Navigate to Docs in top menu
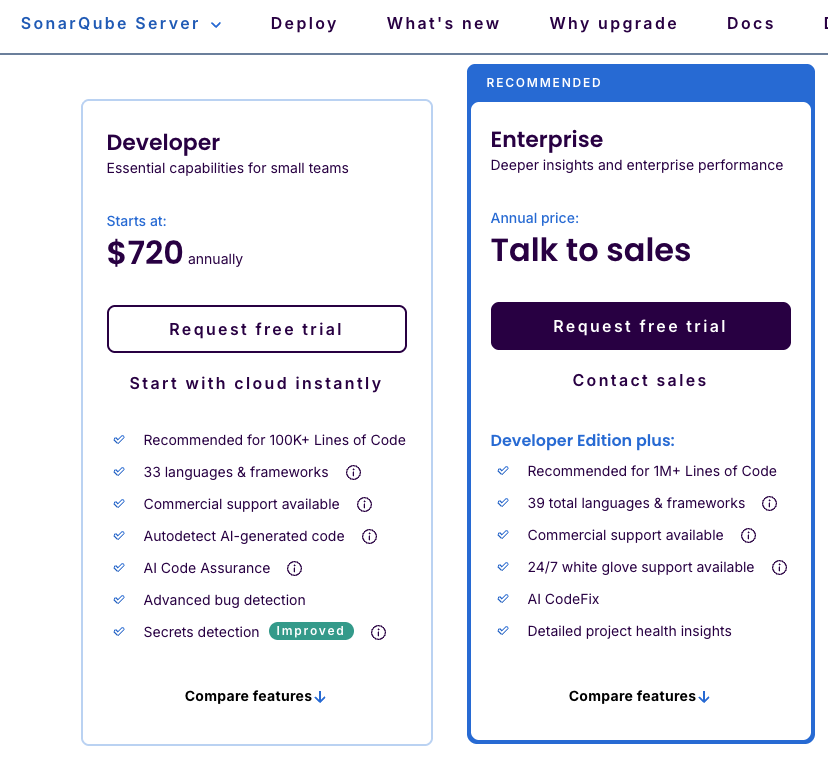 (x=750, y=23)
